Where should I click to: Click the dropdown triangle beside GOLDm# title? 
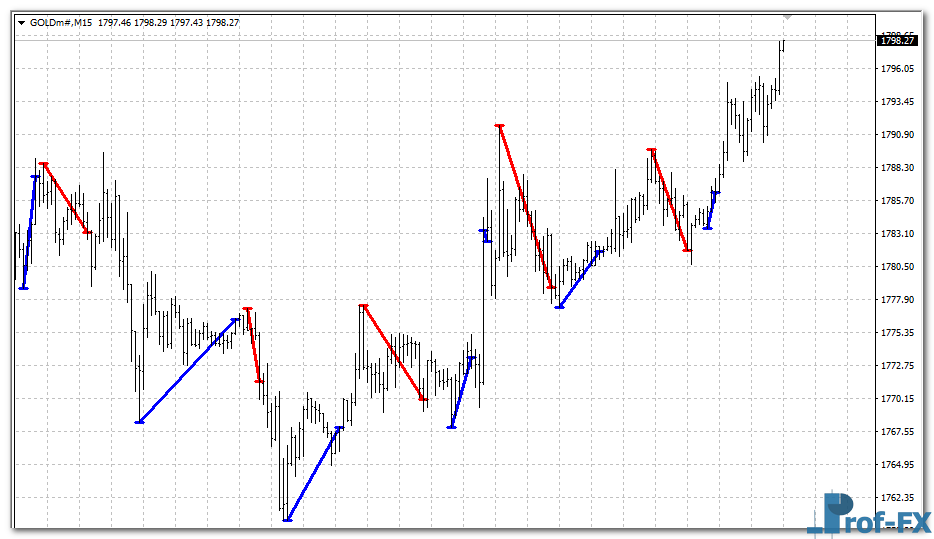(x=21, y=21)
